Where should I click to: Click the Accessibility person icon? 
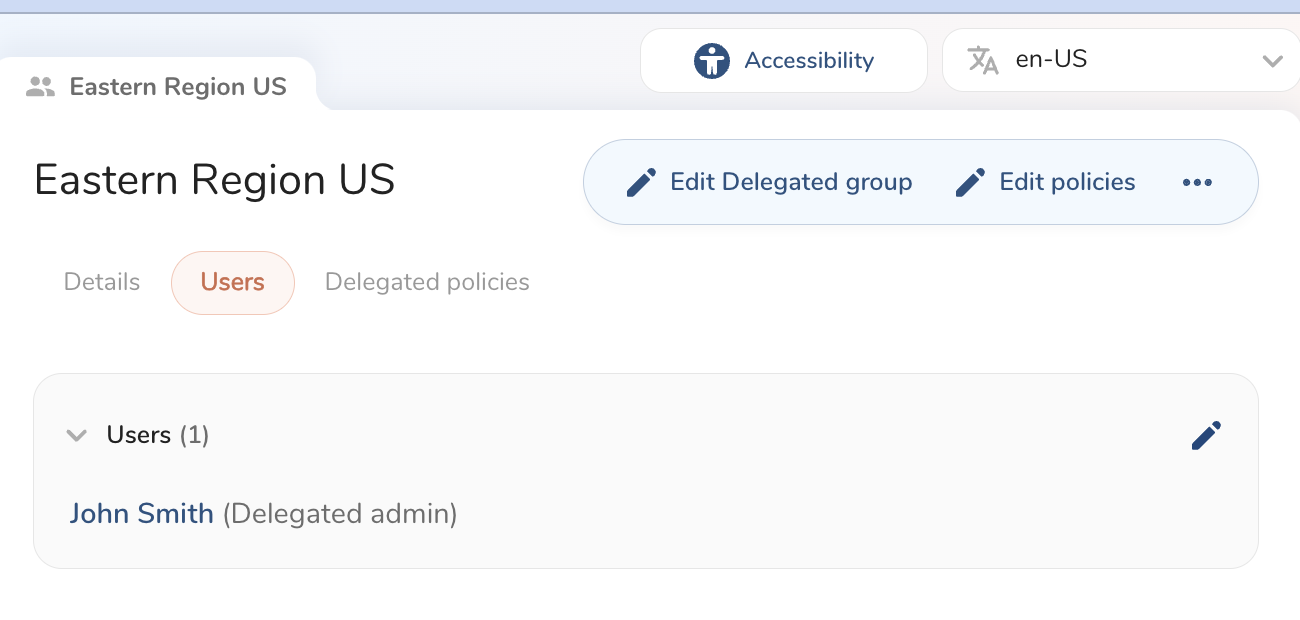click(x=711, y=61)
